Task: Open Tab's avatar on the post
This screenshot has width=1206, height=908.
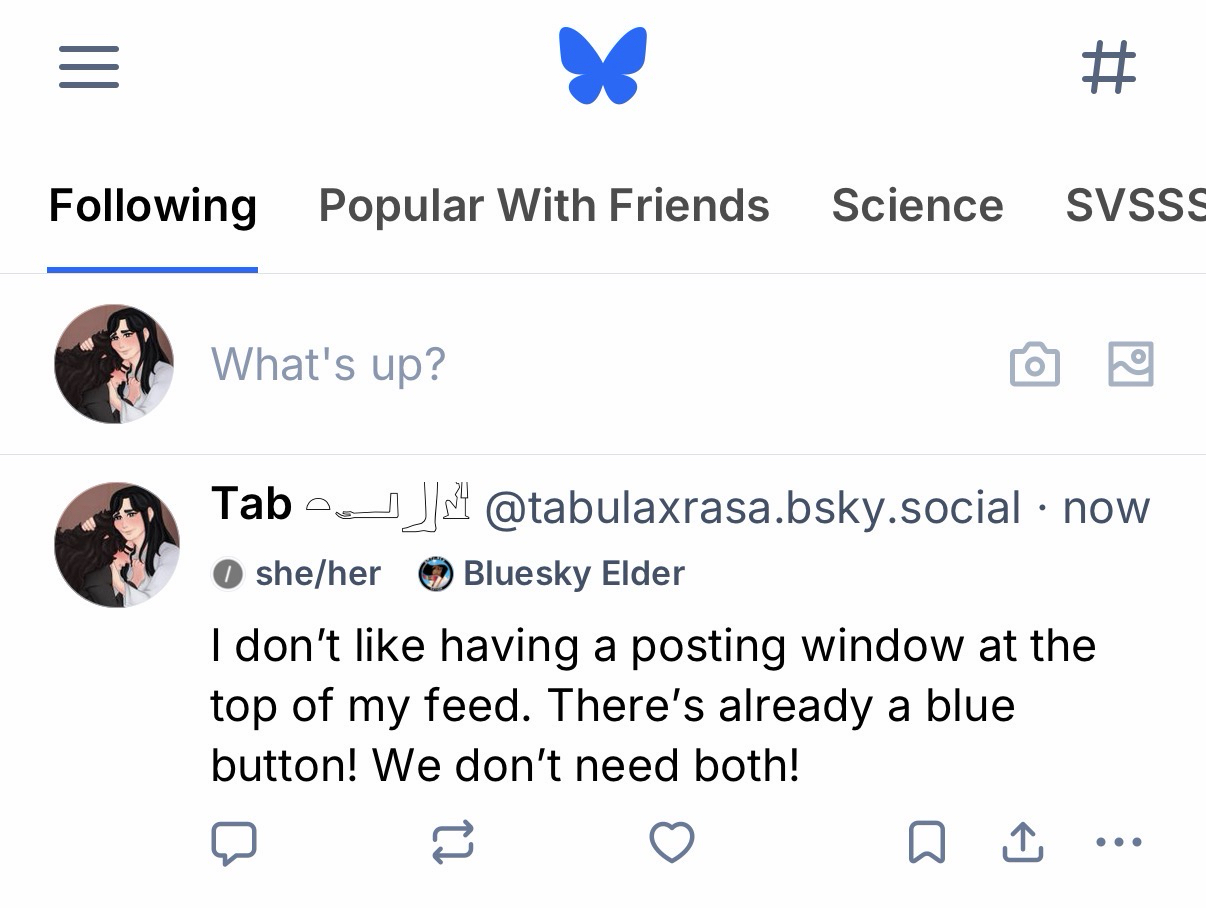Action: tap(116, 545)
